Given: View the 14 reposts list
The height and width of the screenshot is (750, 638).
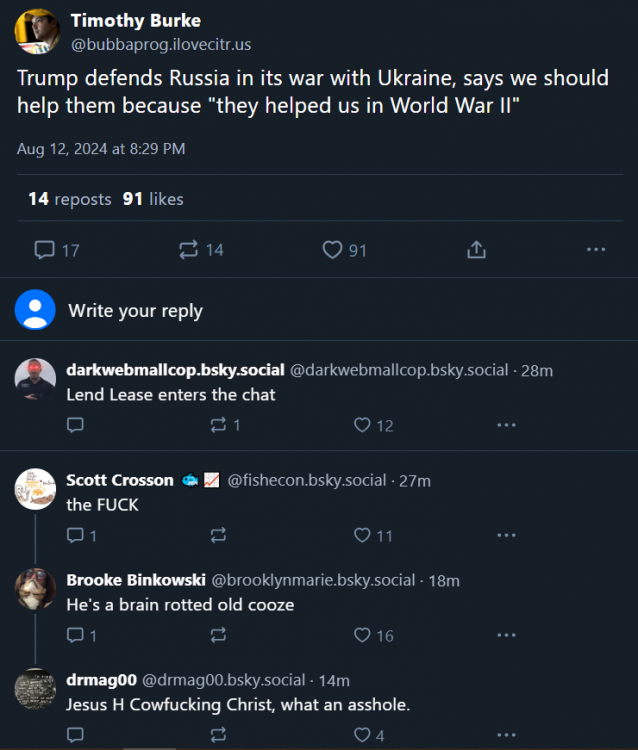Looking at the screenshot, I should click(x=69, y=199).
